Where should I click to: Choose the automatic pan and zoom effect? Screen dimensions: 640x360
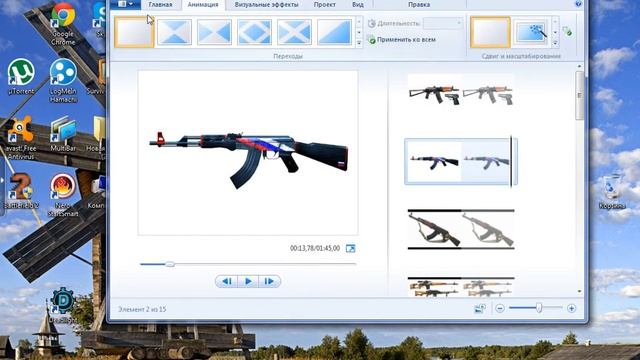531,32
